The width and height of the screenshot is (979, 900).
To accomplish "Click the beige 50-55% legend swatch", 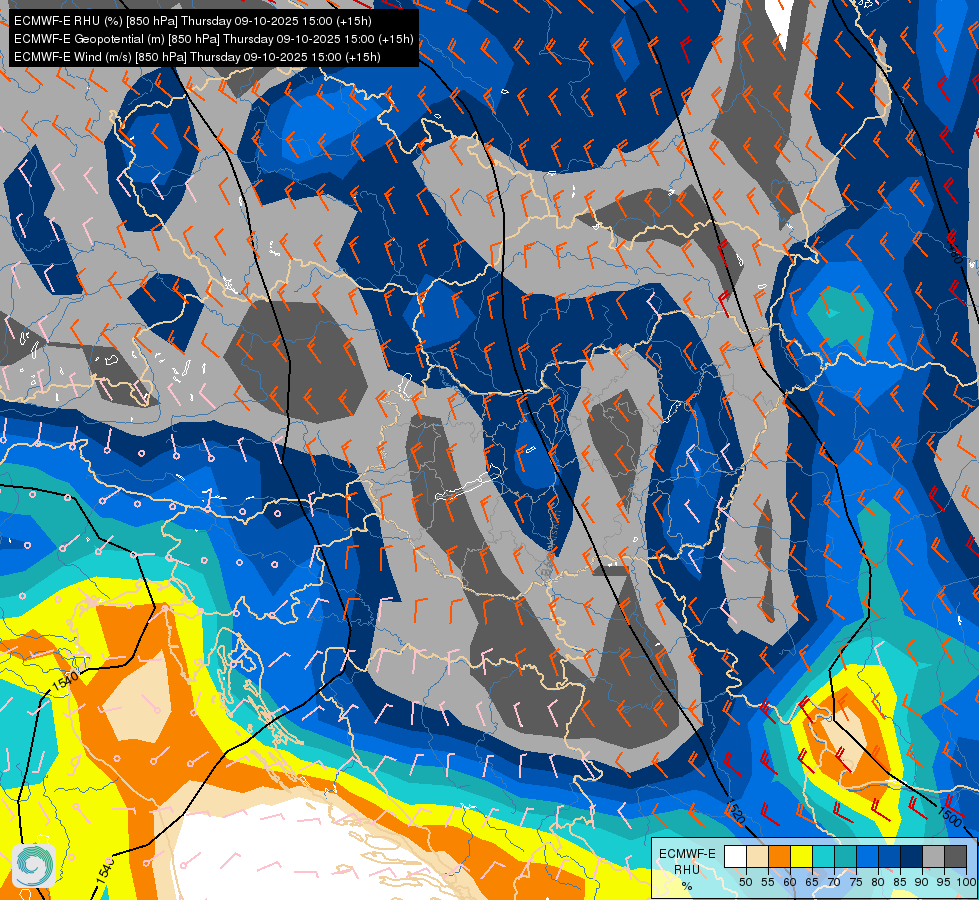I will 757,856.
